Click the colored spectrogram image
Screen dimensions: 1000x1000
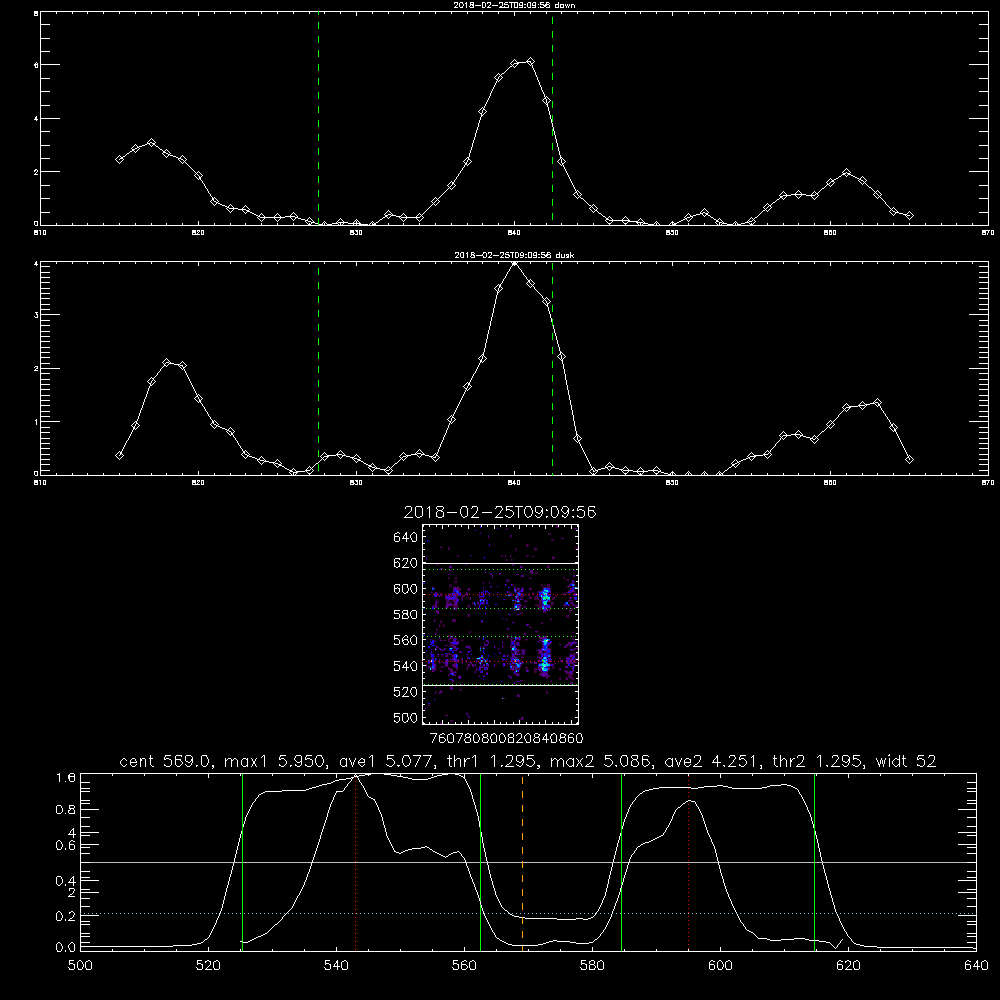pos(500,624)
